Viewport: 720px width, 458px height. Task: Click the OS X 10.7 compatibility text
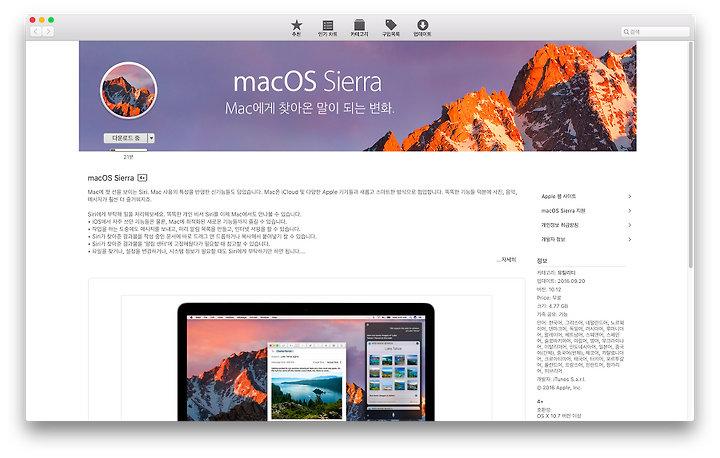point(559,416)
